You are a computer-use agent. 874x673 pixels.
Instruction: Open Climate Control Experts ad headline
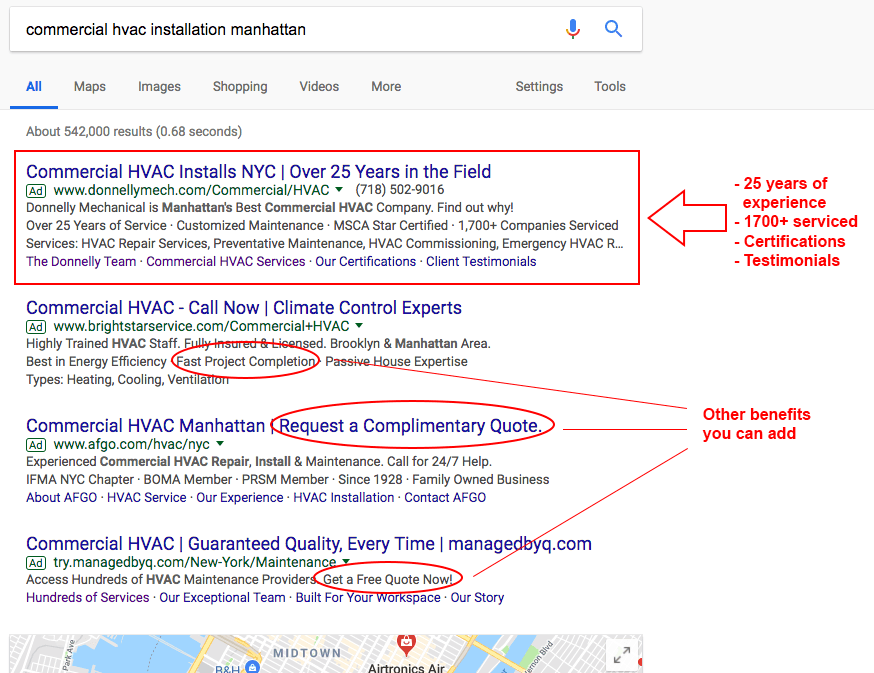pos(244,308)
